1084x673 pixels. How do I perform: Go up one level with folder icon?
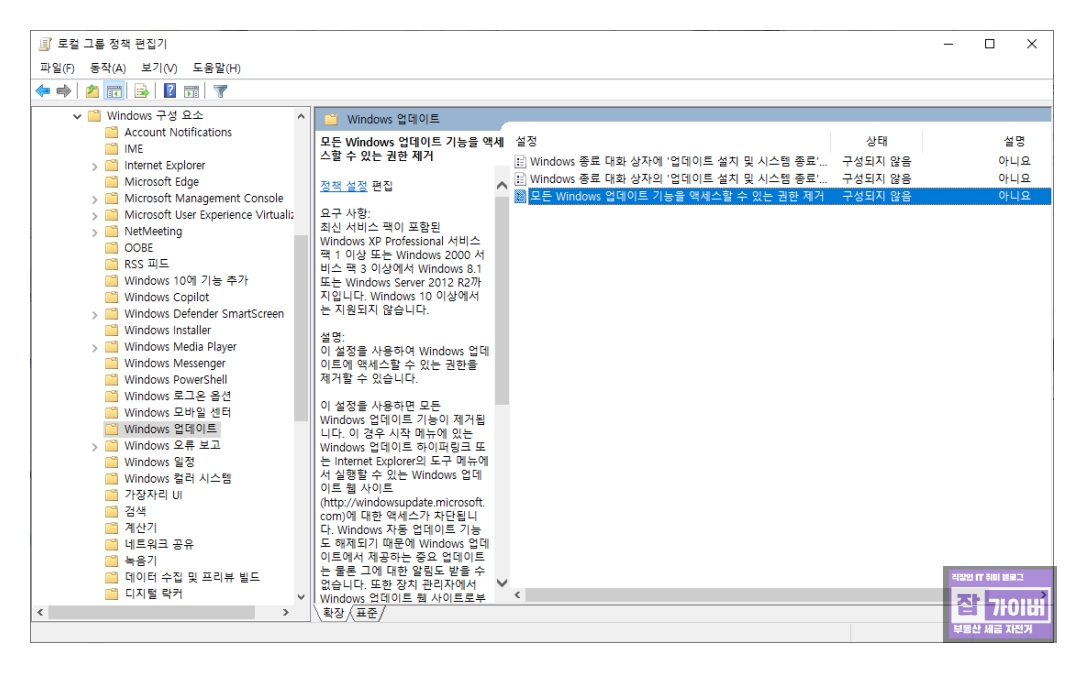pos(92,91)
